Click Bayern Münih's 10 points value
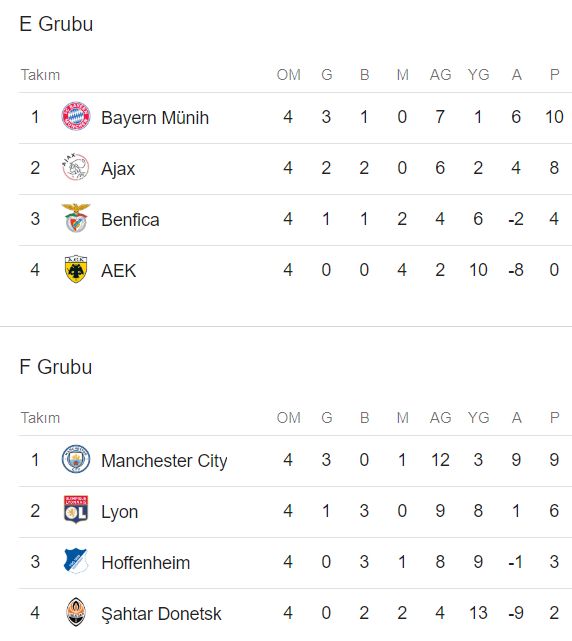 [554, 117]
